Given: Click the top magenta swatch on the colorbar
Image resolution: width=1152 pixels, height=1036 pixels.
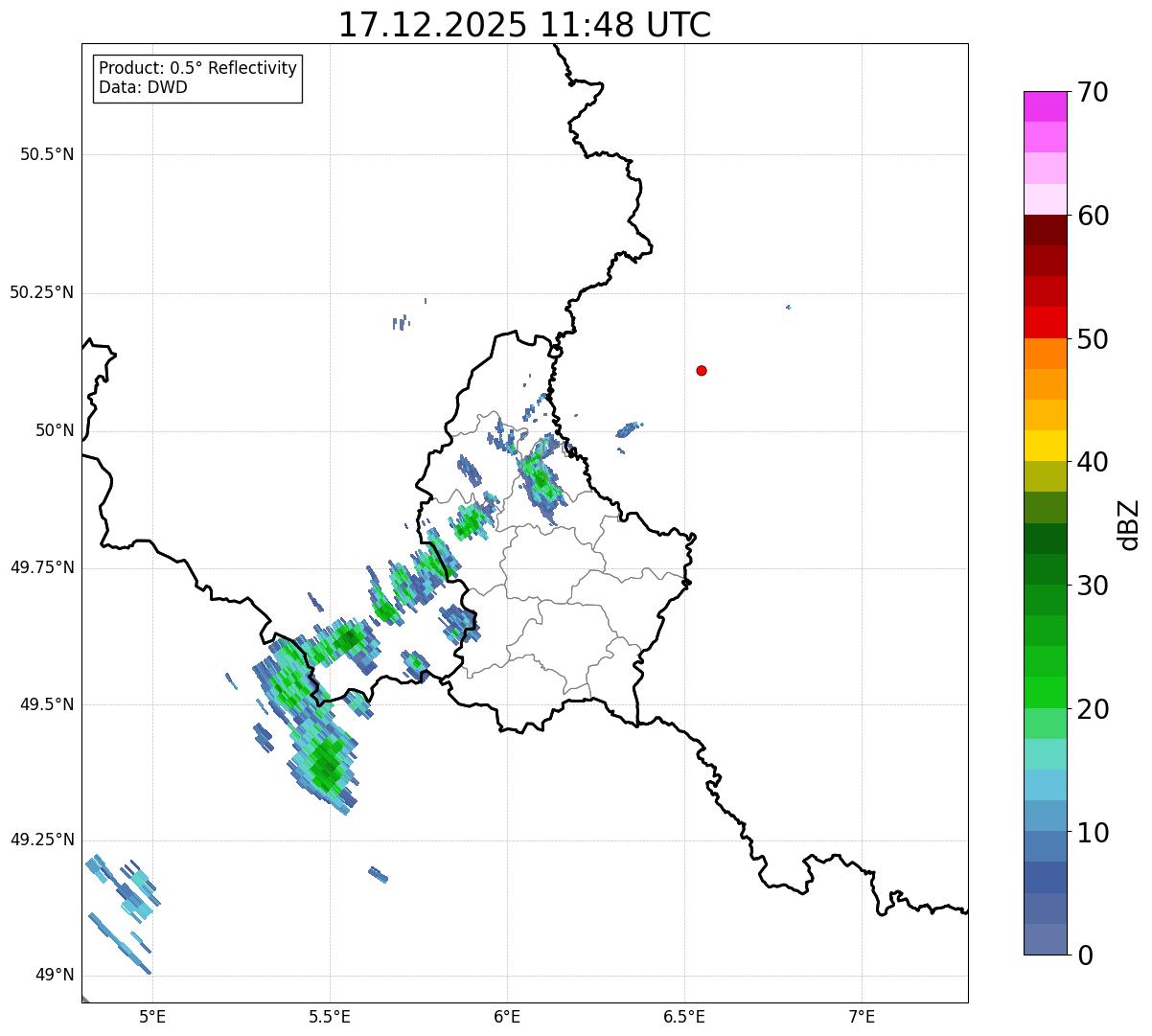Looking at the screenshot, I should (1045, 106).
